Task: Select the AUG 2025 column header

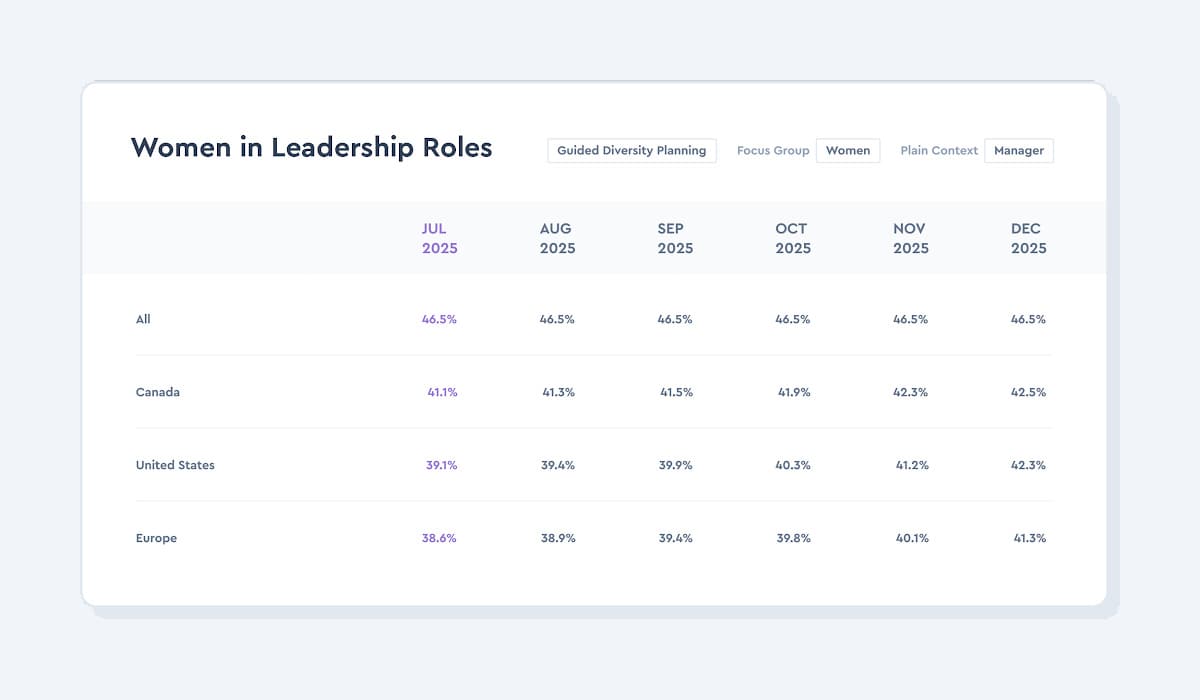Action: click(558, 238)
